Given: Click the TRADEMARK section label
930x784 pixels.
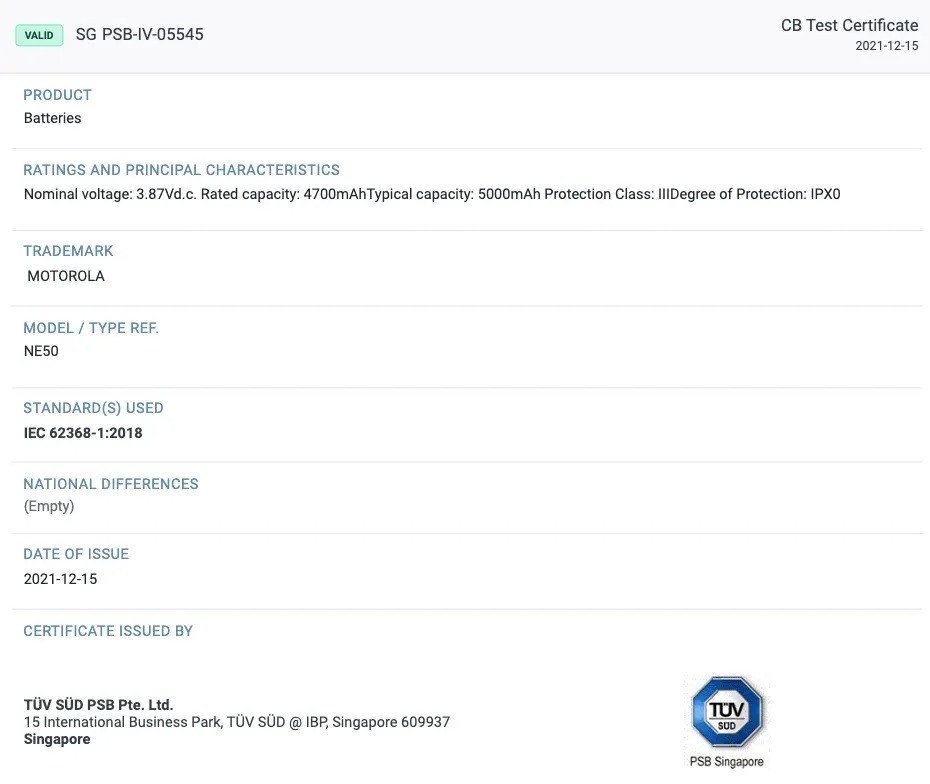Looking at the screenshot, I should click(x=68, y=251).
